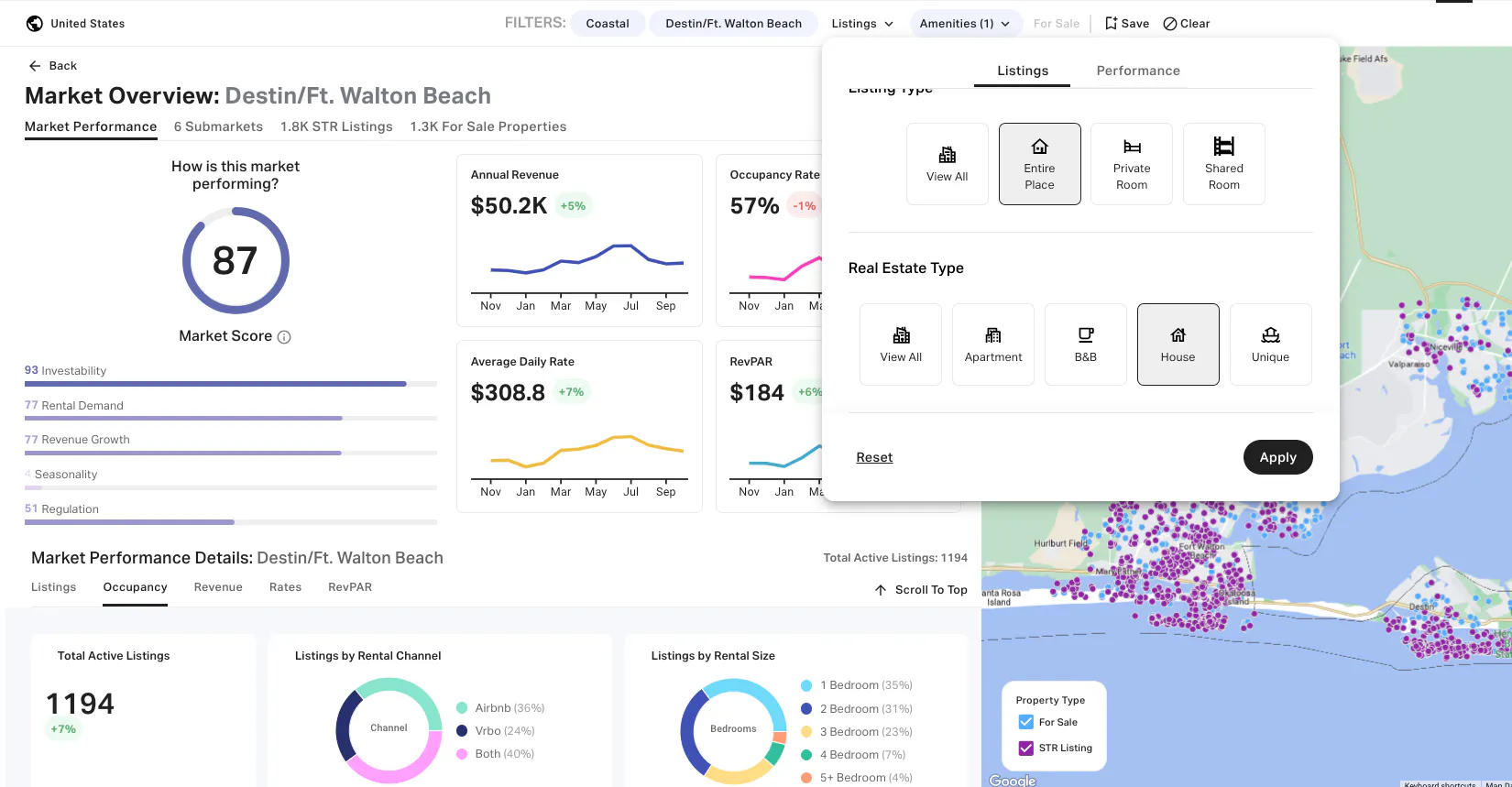Select House real estate type
Viewport: 1512px width, 787px height.
click(1178, 344)
